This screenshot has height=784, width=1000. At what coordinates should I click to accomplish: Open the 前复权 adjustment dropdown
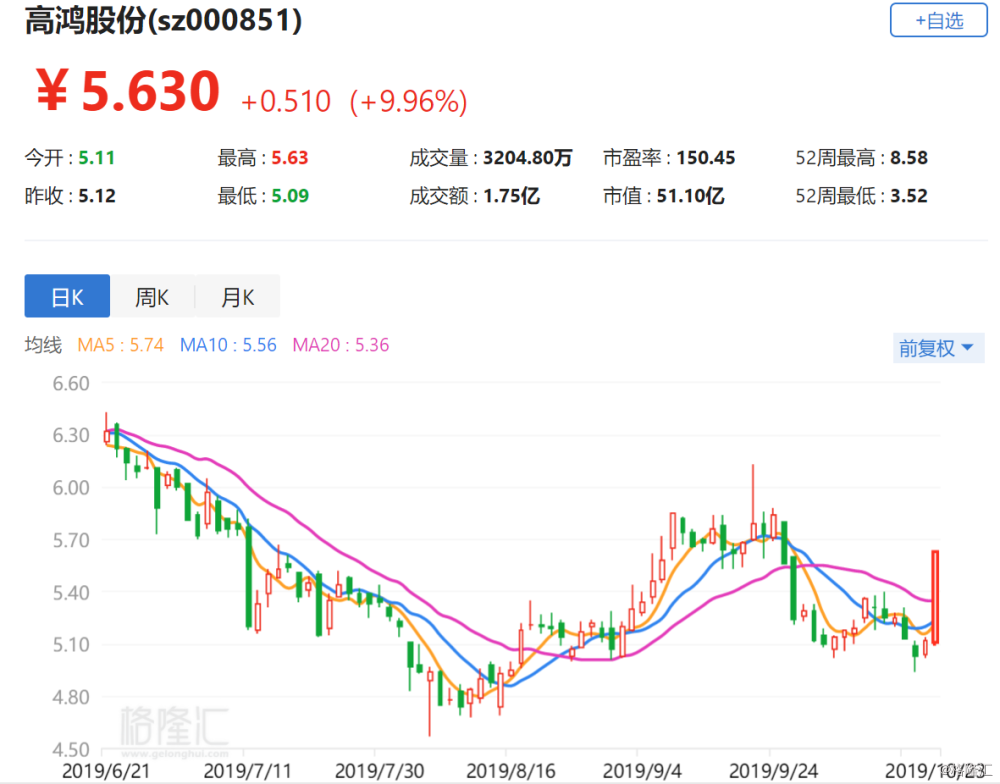tap(938, 348)
